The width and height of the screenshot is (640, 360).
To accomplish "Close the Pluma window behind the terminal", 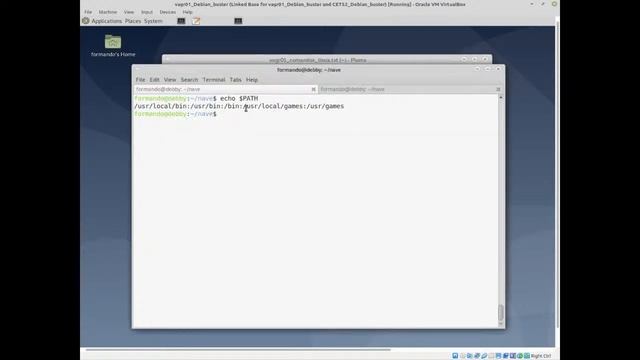I will (485, 60).
